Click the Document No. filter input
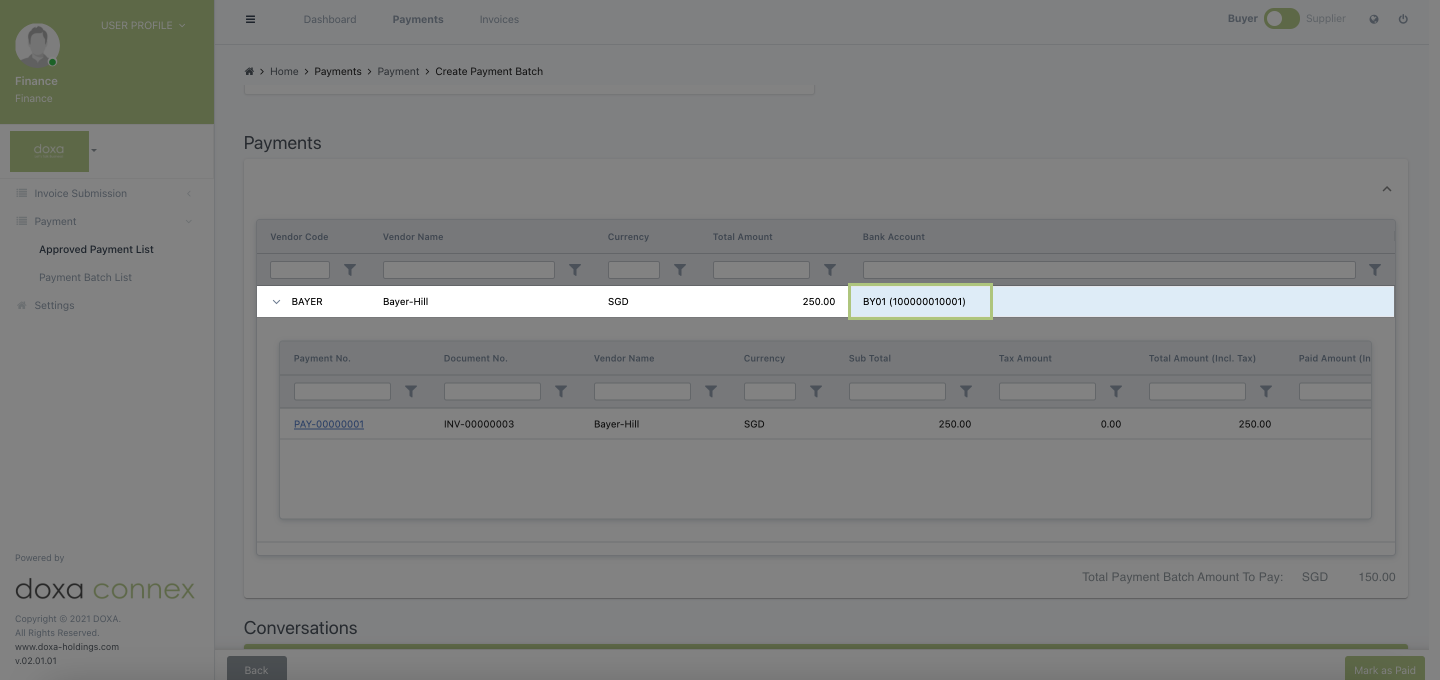Viewport: 1440px width, 680px height. pos(492,392)
